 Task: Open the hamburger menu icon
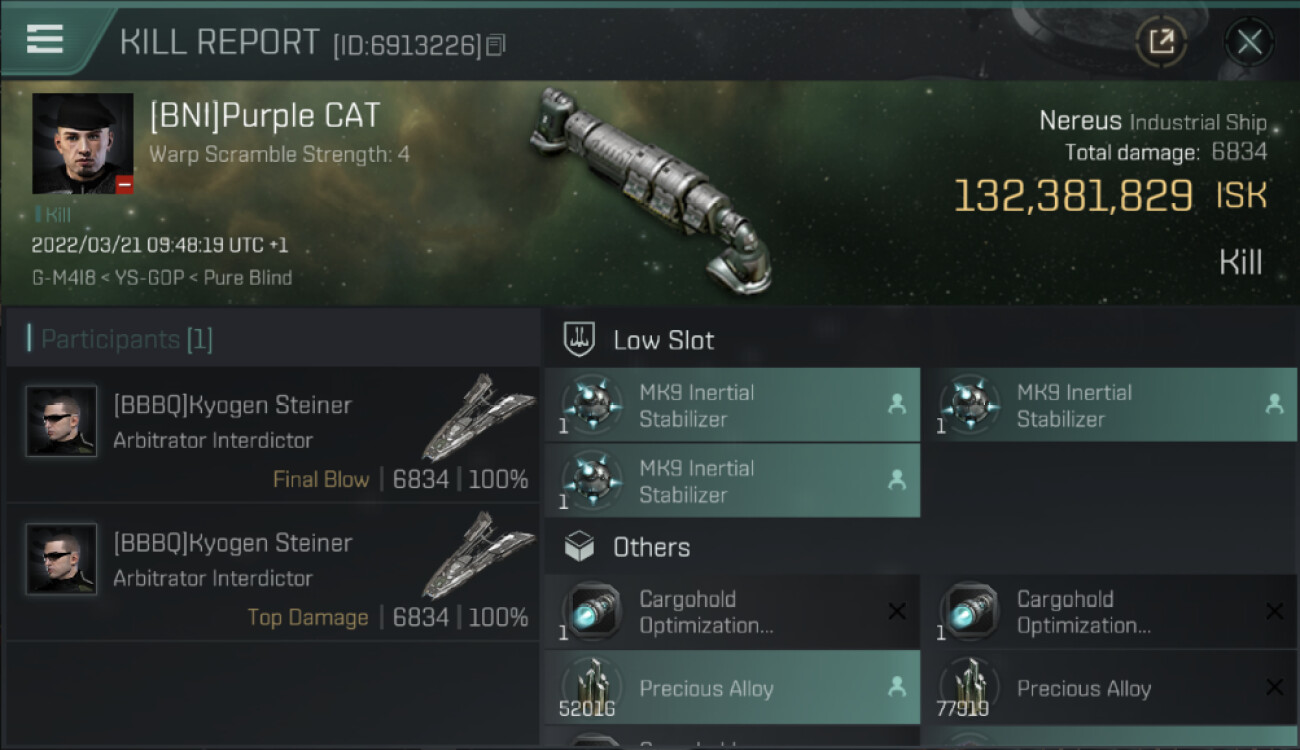coord(45,40)
